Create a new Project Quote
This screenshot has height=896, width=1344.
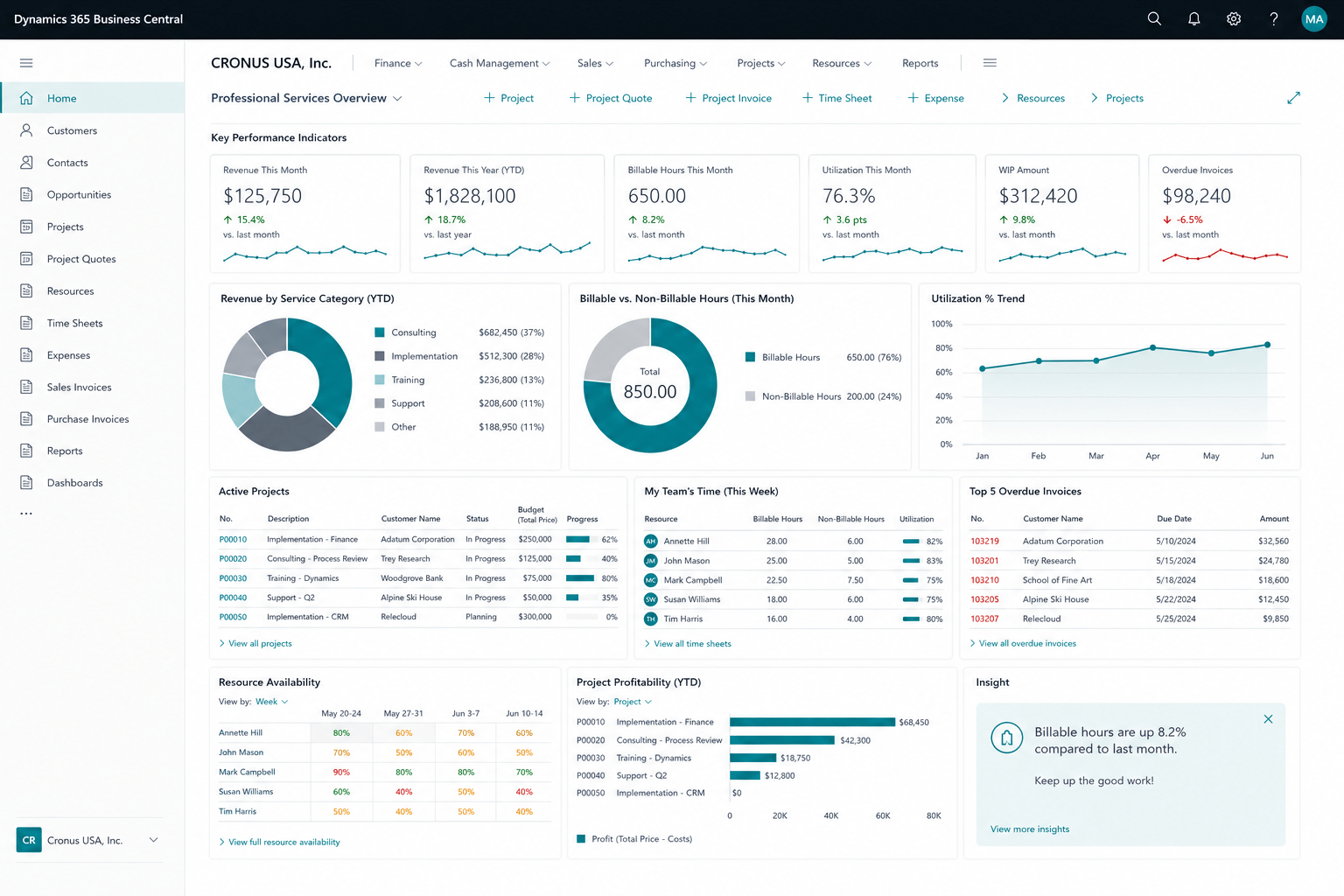[x=611, y=98]
